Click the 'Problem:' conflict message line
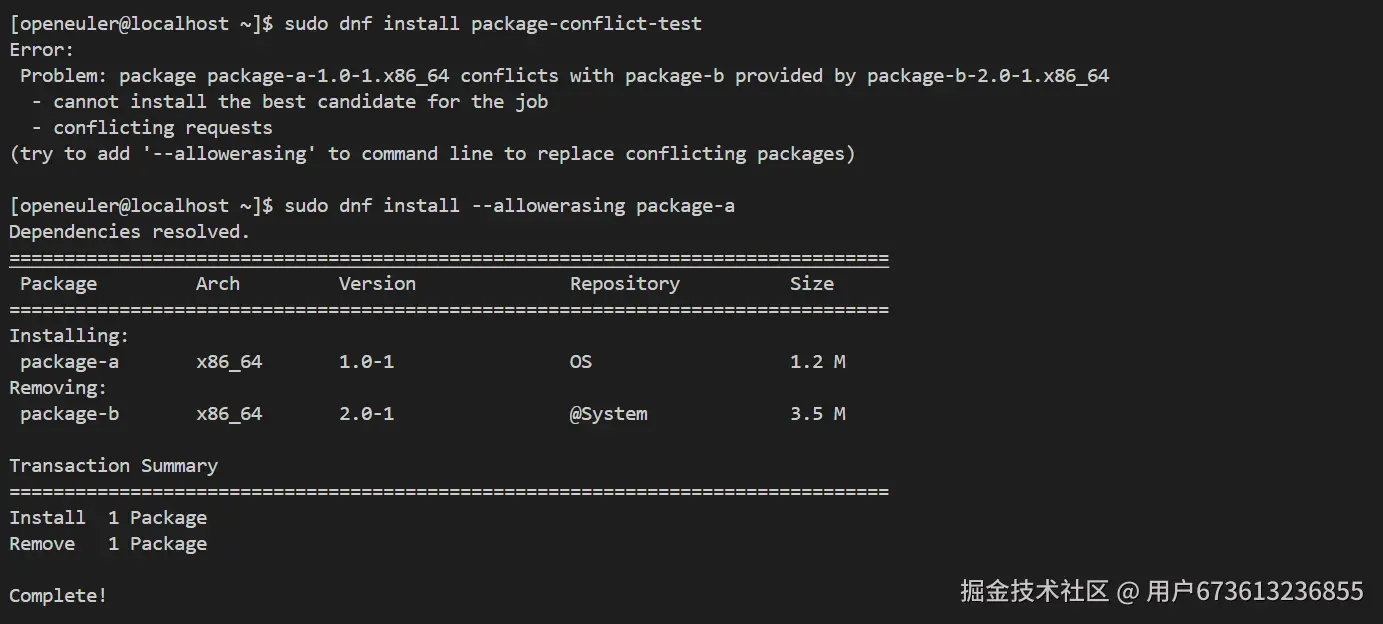 (x=564, y=75)
